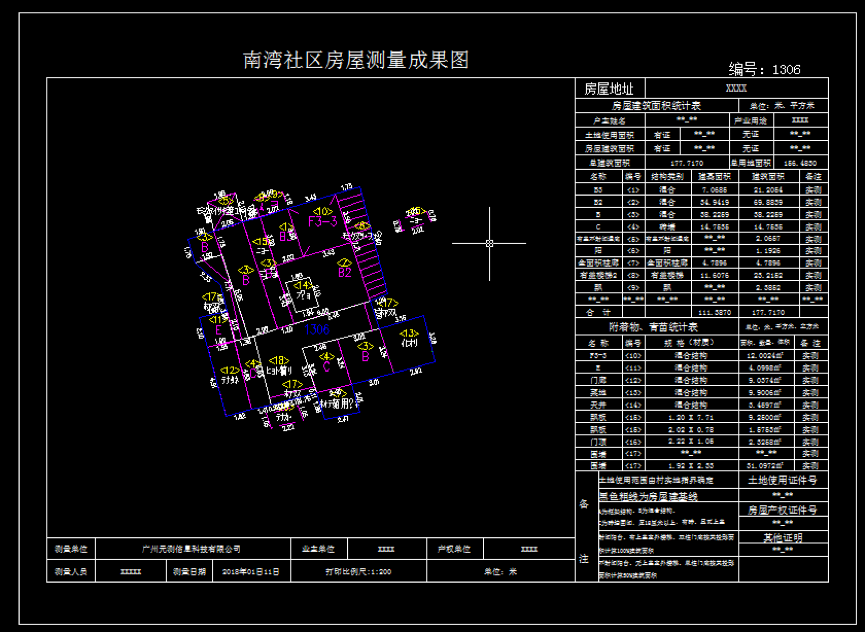The height and width of the screenshot is (632, 865).
Task: Click the 房屋产权证件号 cell
Action: pos(783,509)
